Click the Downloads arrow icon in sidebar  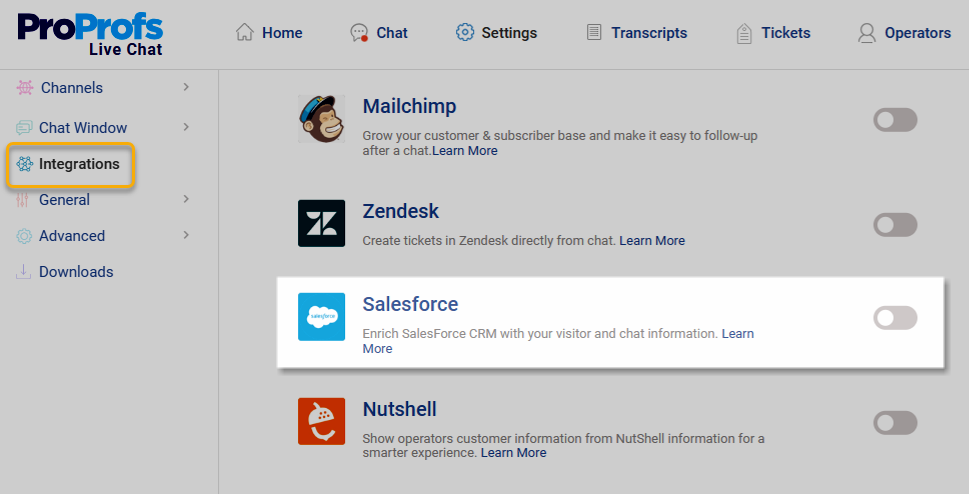click(24, 272)
